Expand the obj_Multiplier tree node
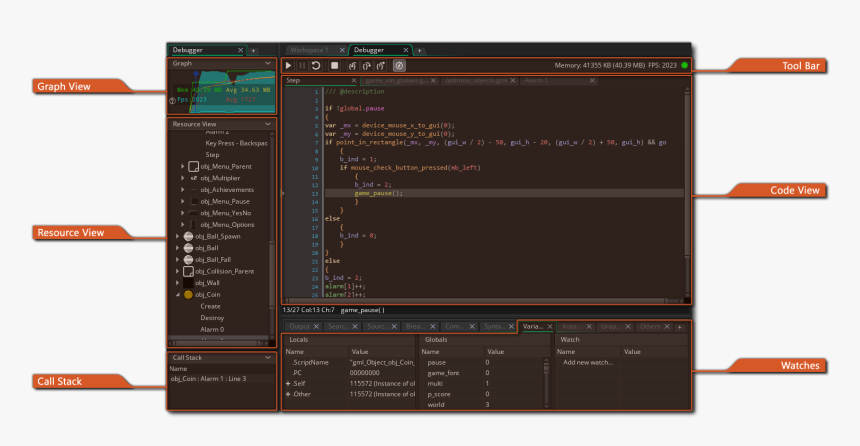 [183, 178]
